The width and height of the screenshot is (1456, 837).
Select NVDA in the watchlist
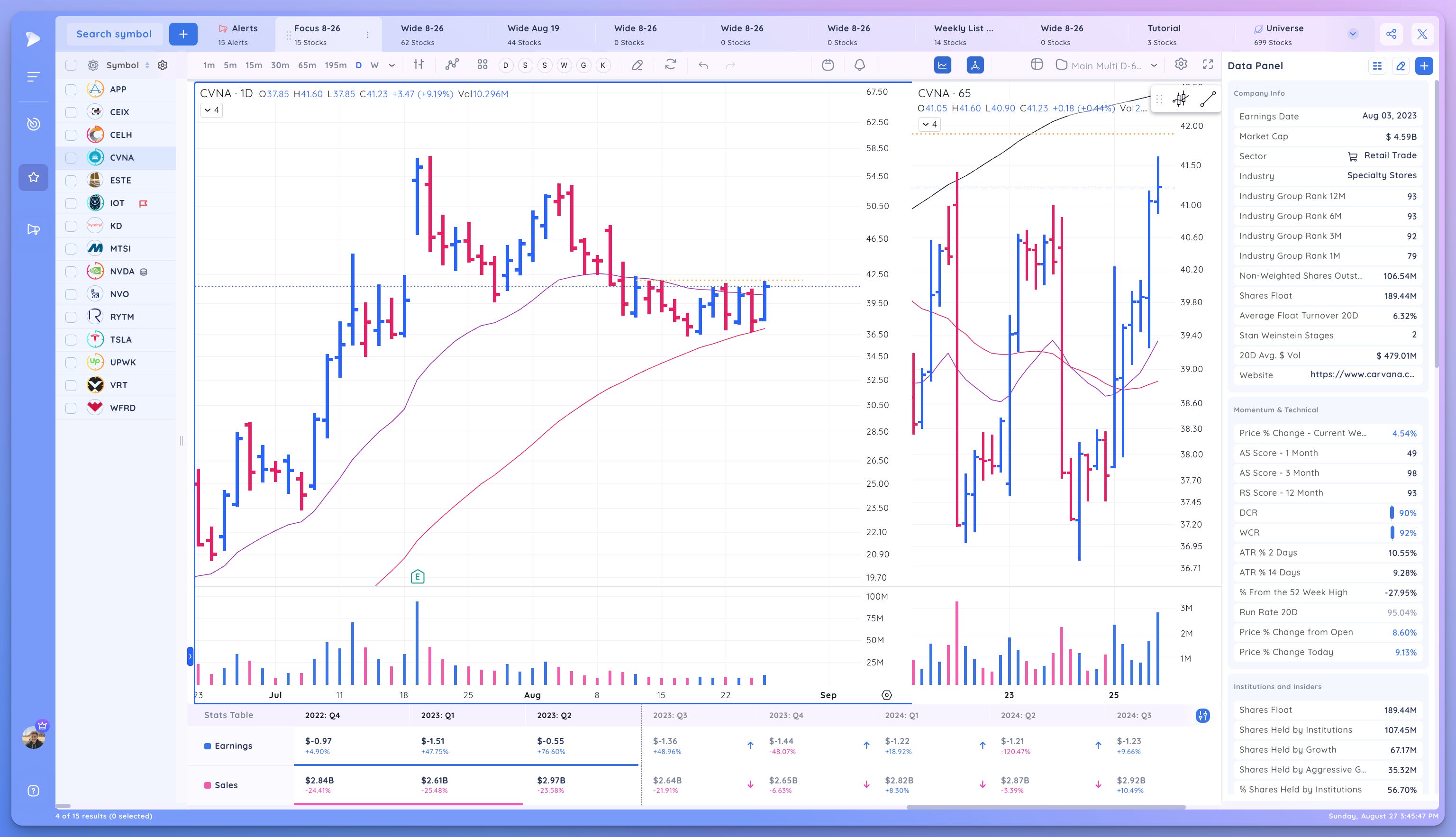[x=122, y=271]
